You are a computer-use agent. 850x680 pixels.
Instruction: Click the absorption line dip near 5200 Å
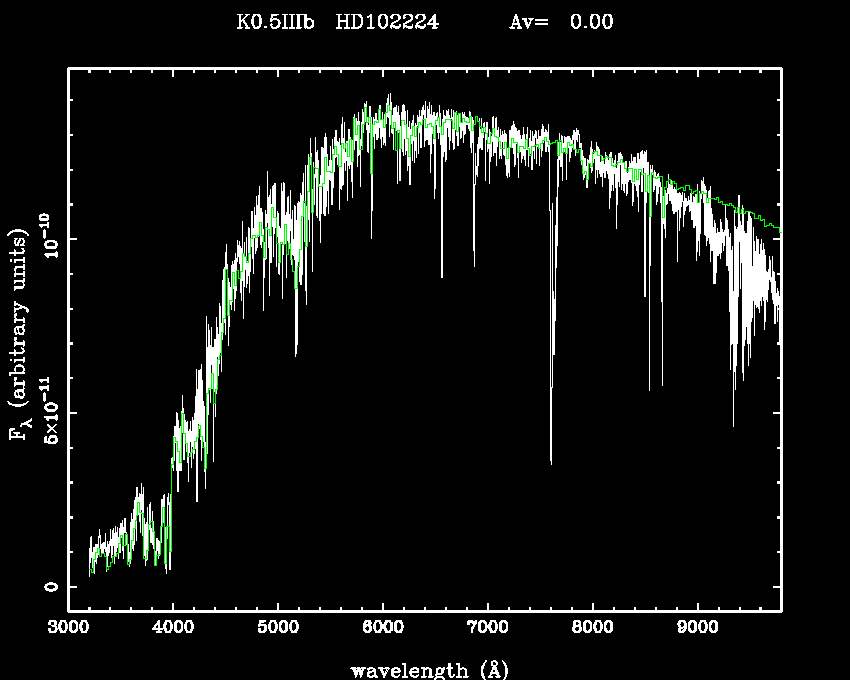click(296, 350)
